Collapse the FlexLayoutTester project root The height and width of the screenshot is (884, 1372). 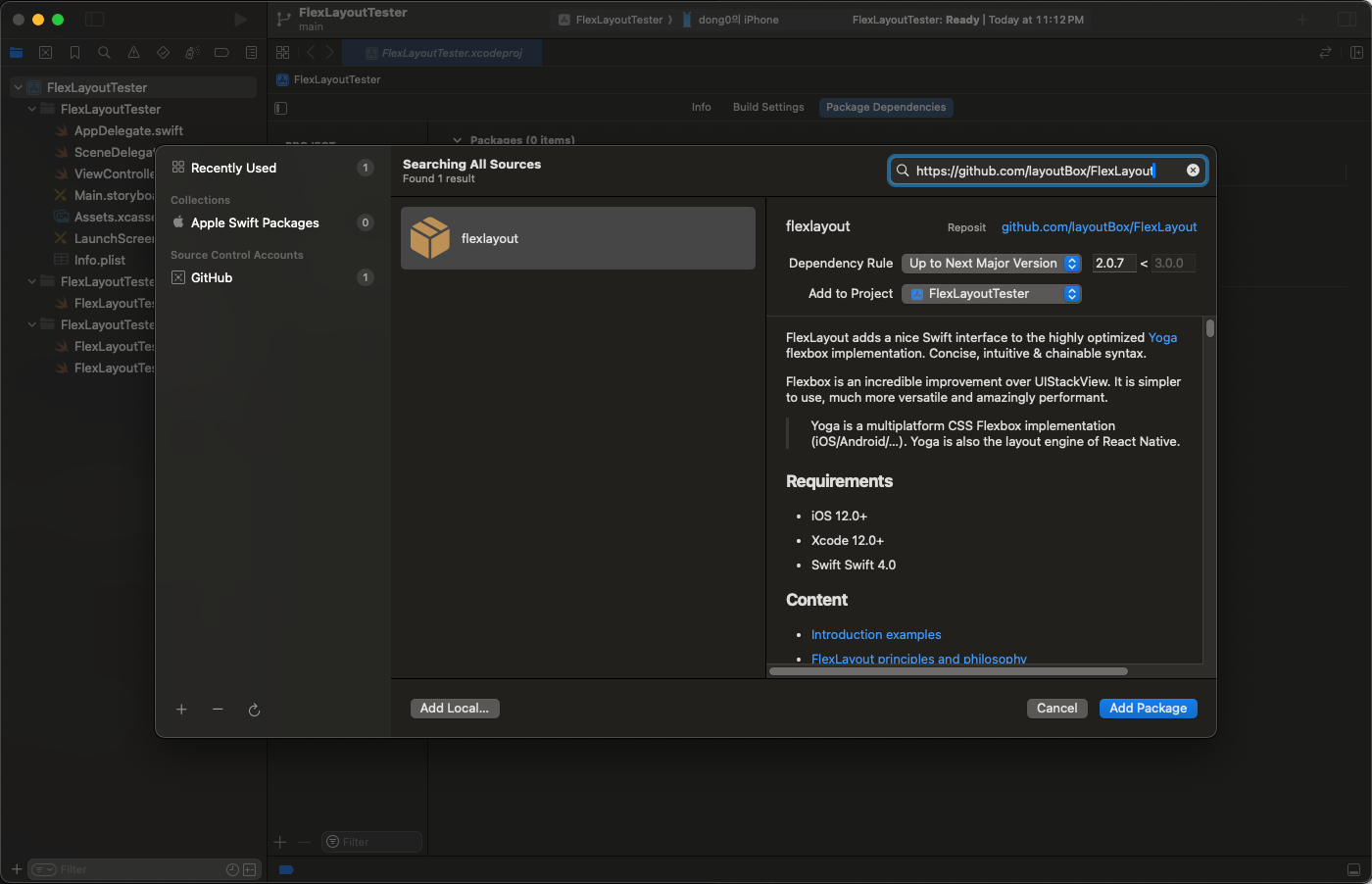(x=18, y=87)
